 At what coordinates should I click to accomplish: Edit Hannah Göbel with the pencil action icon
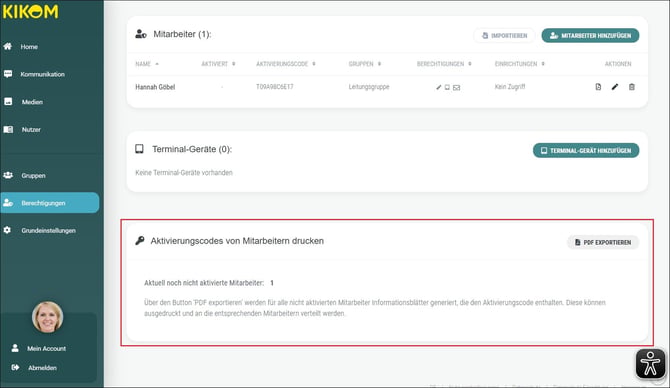(615, 87)
